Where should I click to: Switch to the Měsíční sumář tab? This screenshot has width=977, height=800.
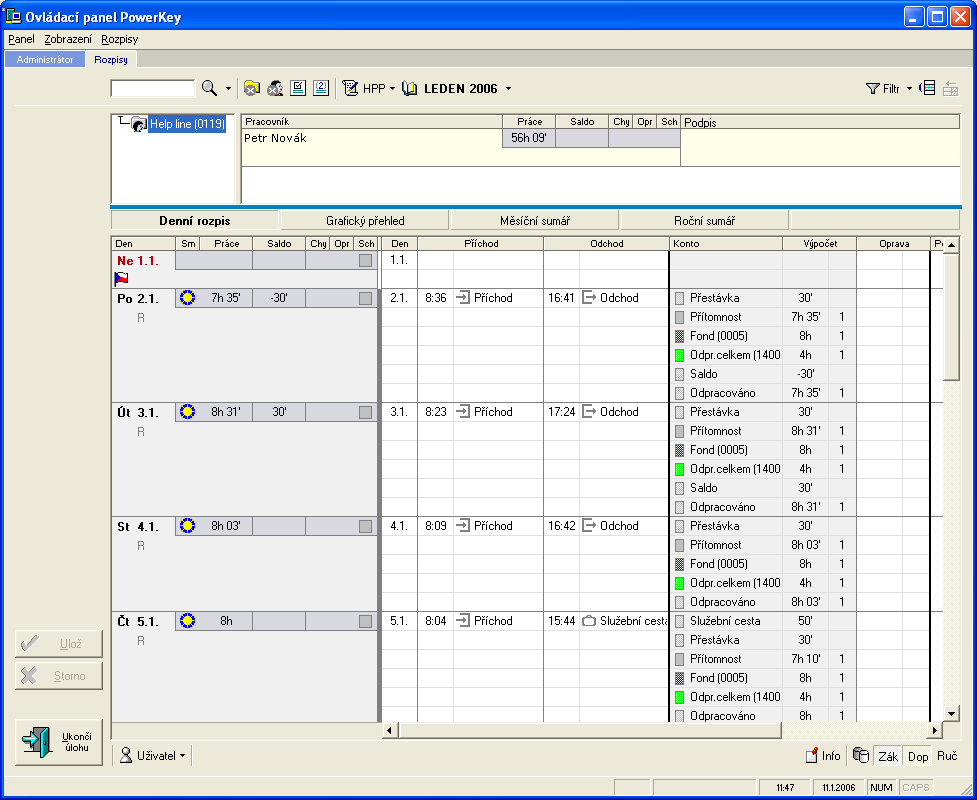pyautogui.click(x=534, y=221)
